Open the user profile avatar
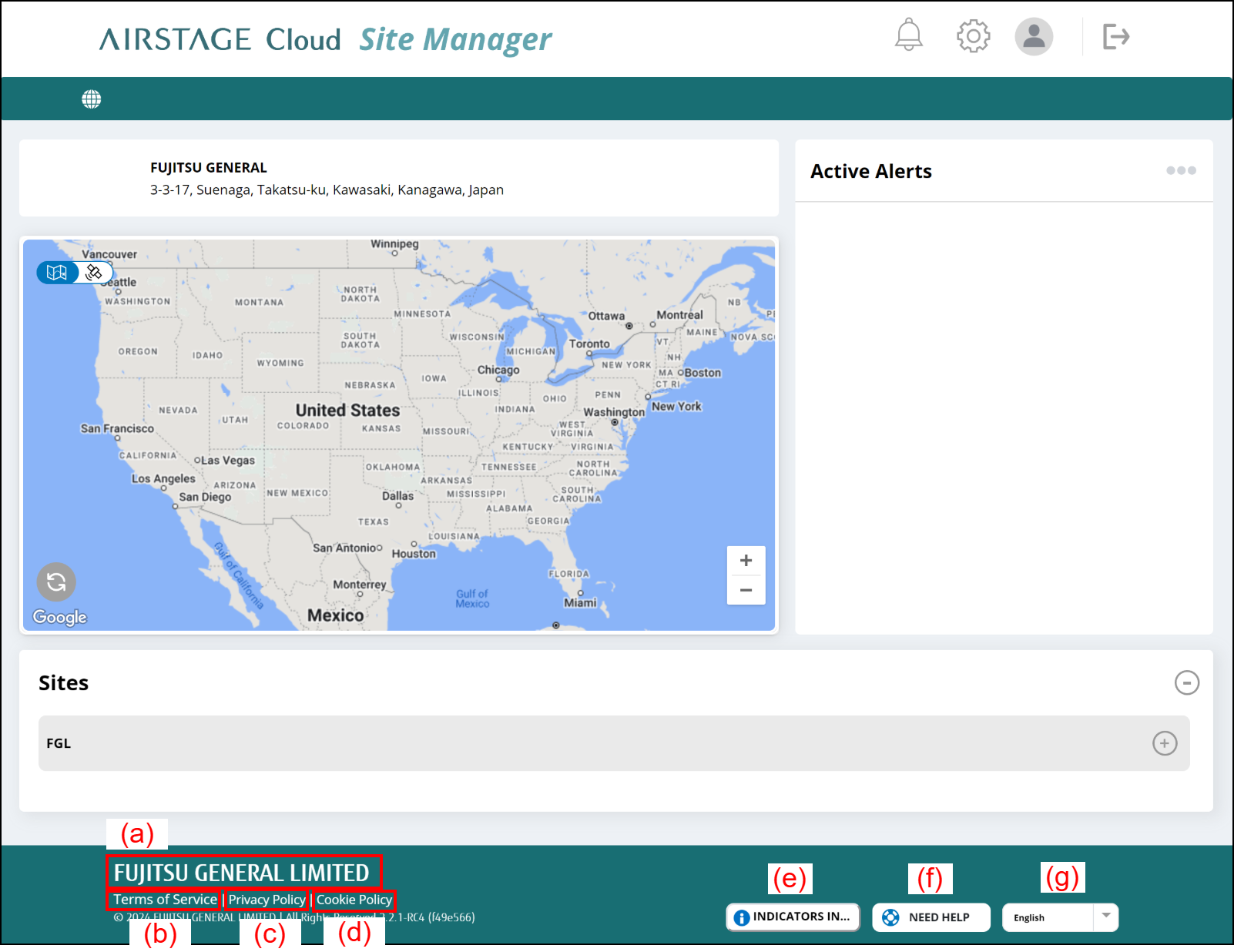 click(1033, 36)
